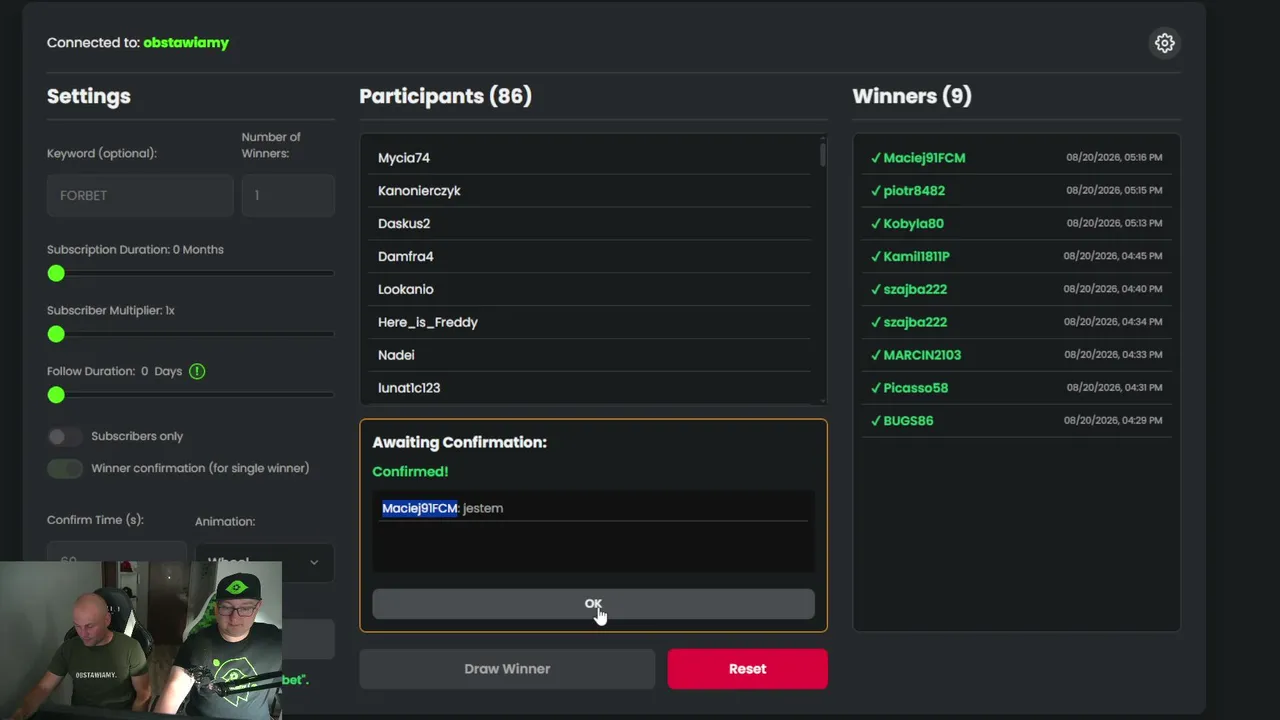Click the red Reset button
Image resolution: width=1280 pixels, height=720 pixels.
(x=747, y=669)
